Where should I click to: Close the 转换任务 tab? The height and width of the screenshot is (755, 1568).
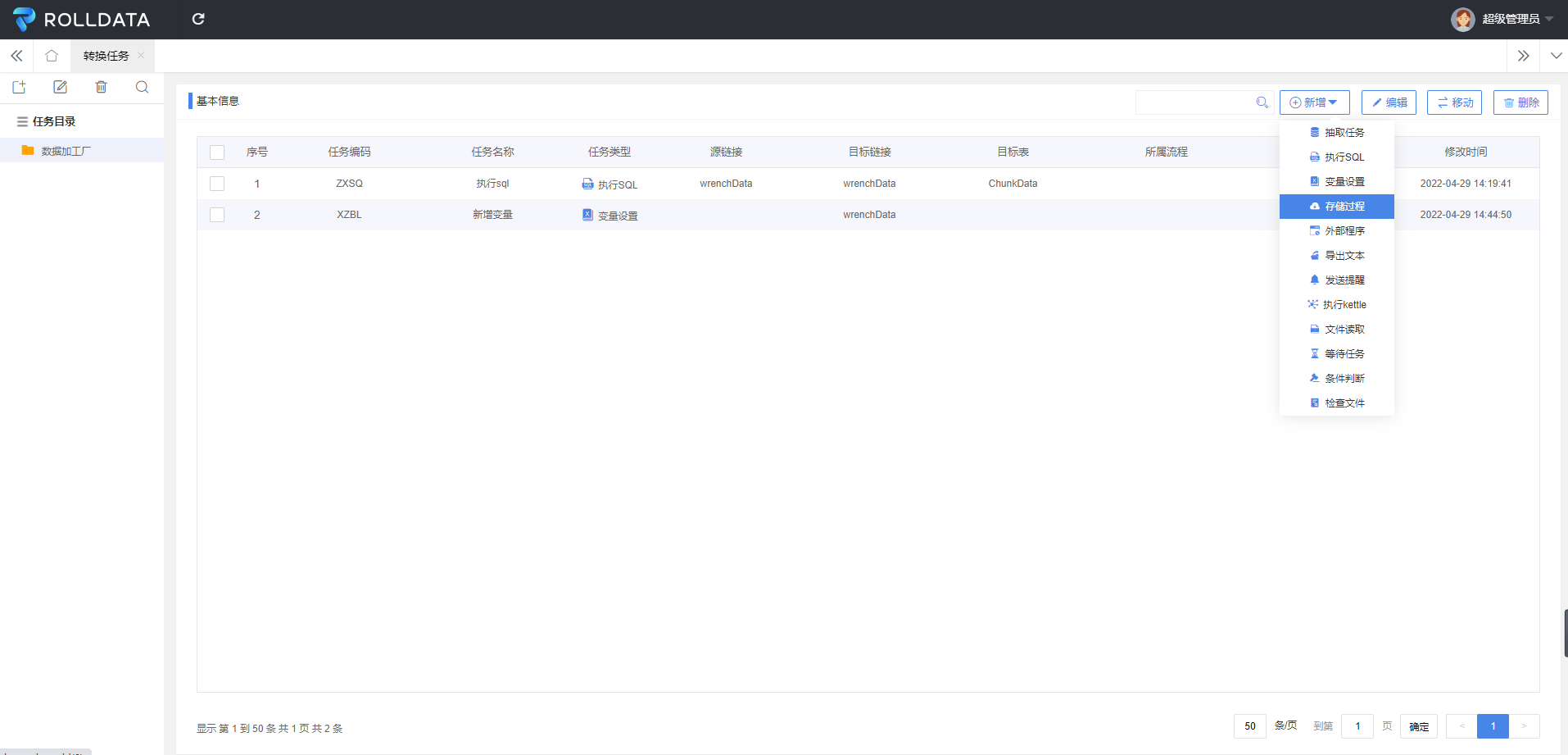click(x=141, y=56)
